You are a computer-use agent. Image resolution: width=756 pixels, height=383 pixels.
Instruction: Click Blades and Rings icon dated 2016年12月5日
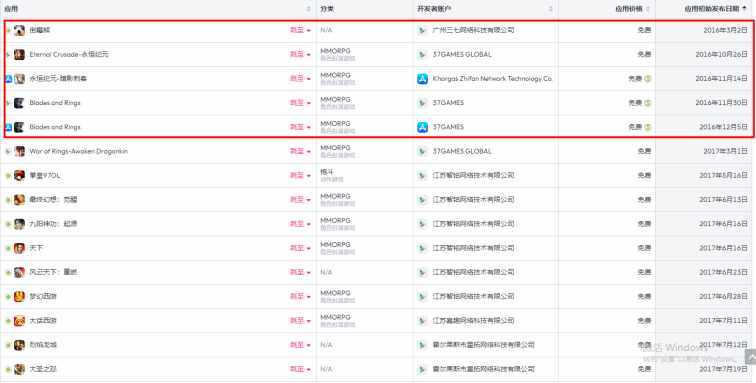pos(19,127)
